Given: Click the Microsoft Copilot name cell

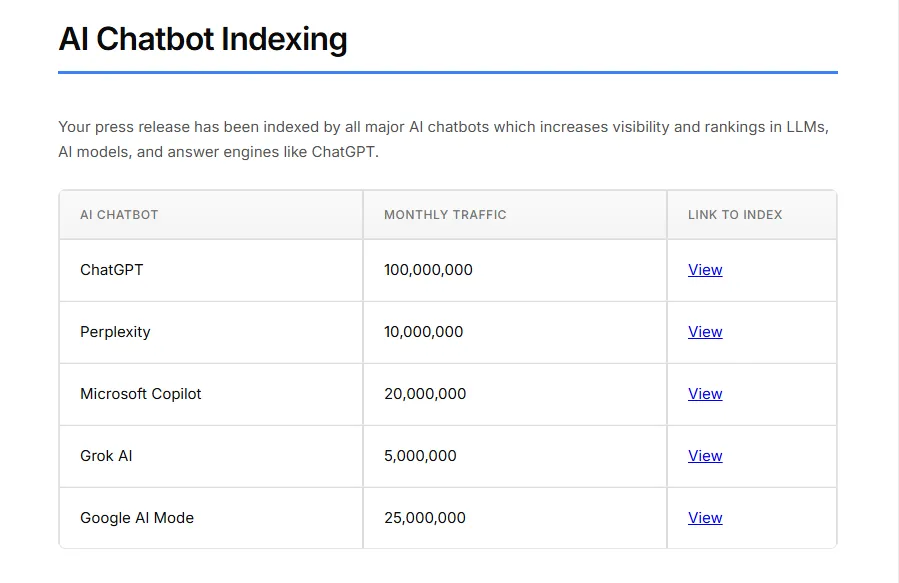Looking at the screenshot, I should pyautogui.click(x=141, y=394).
